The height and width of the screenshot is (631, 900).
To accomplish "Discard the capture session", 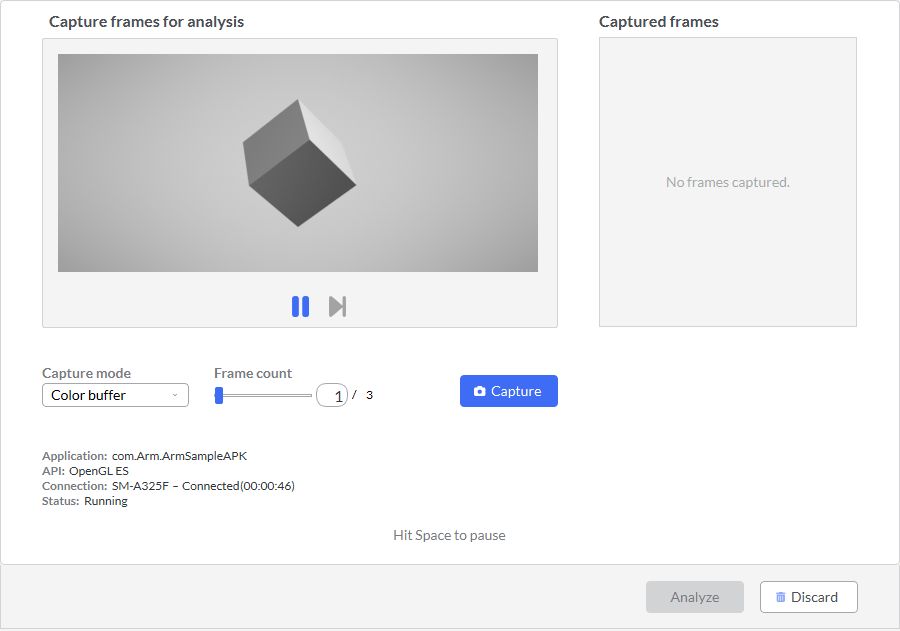I will [x=809, y=597].
